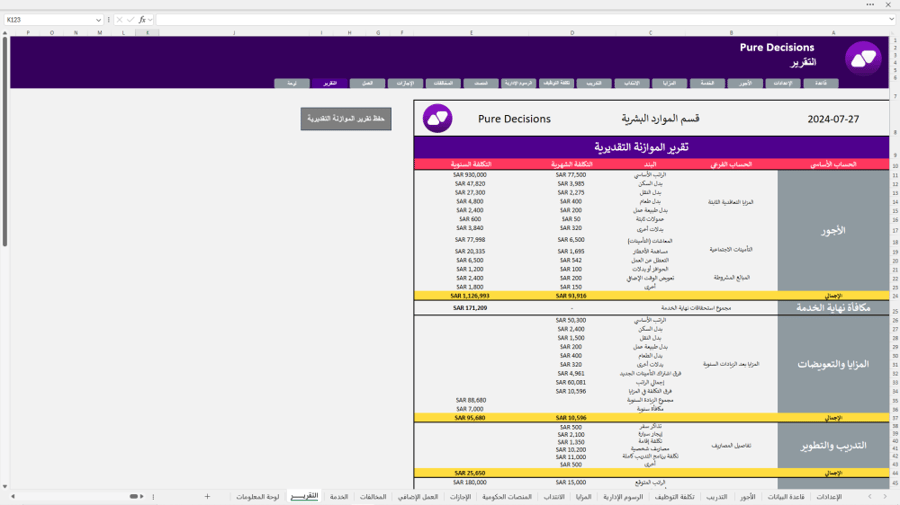Open the الإعدادات sheet tab
Screen dimensions: 900x505
(x=829, y=496)
